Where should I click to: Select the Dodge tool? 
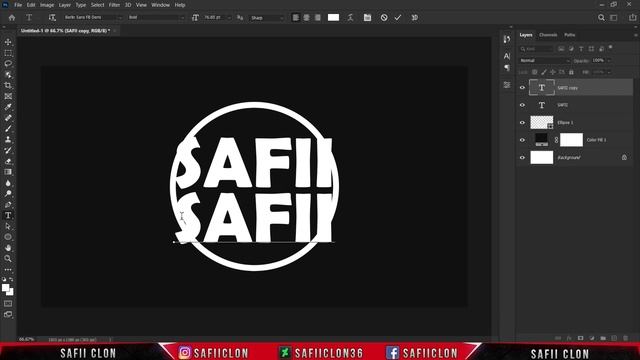click(x=8, y=193)
